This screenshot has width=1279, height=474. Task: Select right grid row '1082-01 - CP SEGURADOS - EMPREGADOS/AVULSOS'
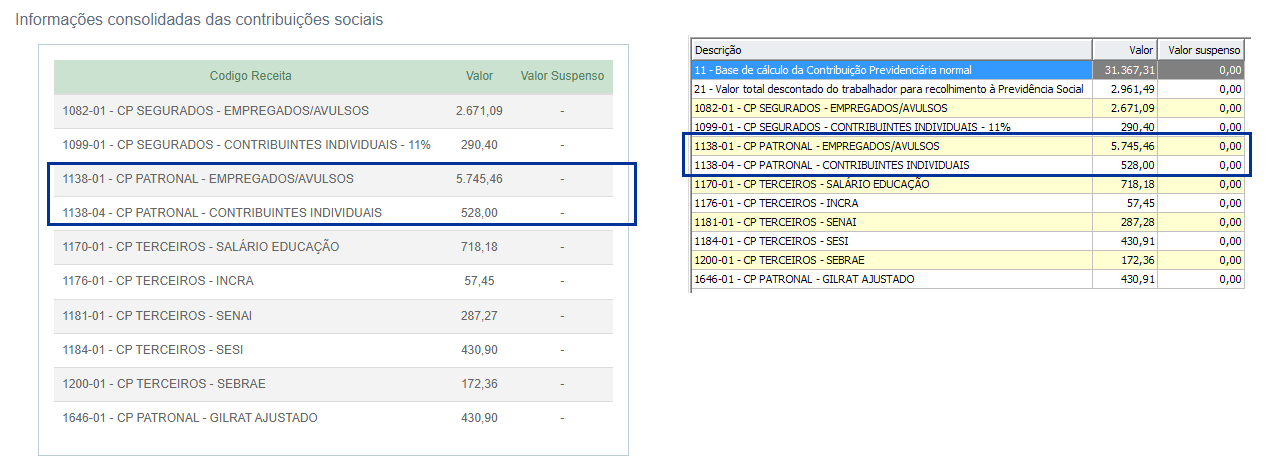[x=968, y=108]
